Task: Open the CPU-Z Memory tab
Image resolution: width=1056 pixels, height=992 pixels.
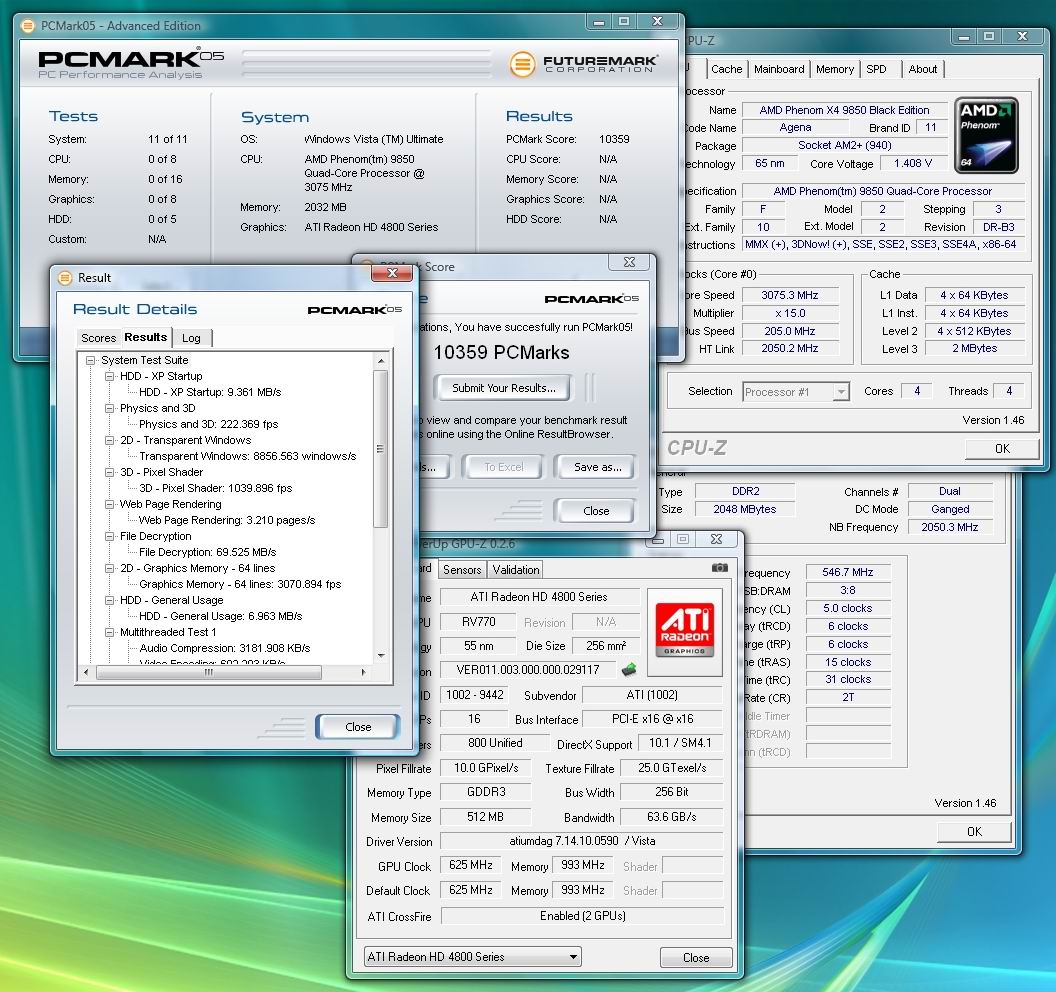Action: click(x=835, y=69)
